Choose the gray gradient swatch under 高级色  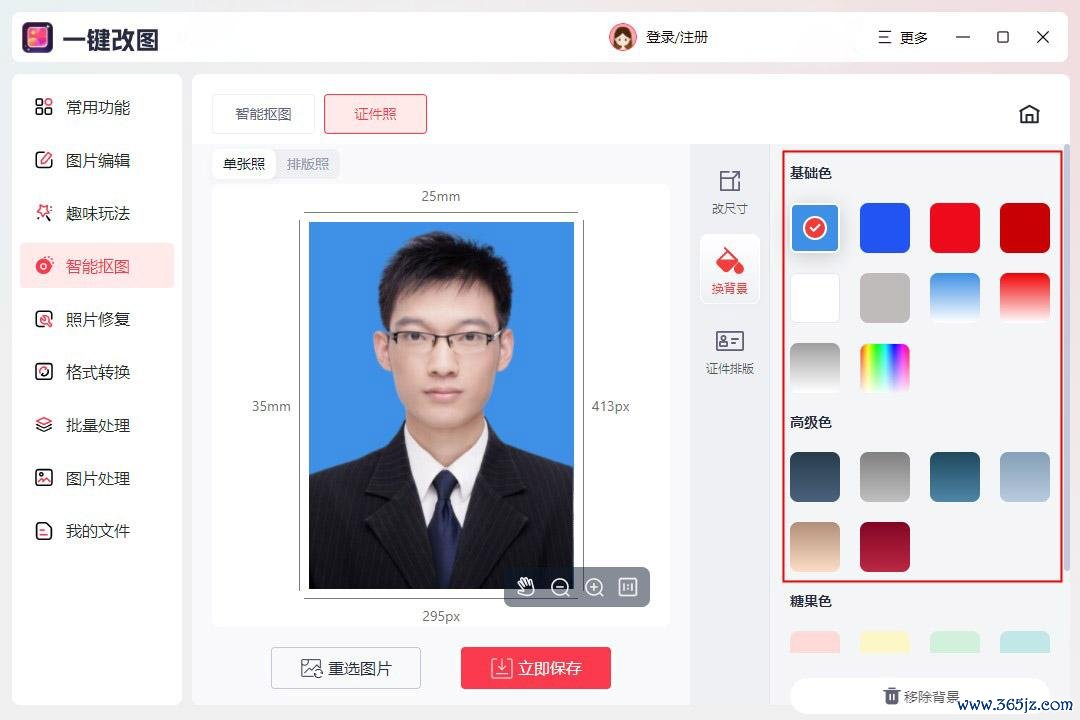tap(885, 477)
